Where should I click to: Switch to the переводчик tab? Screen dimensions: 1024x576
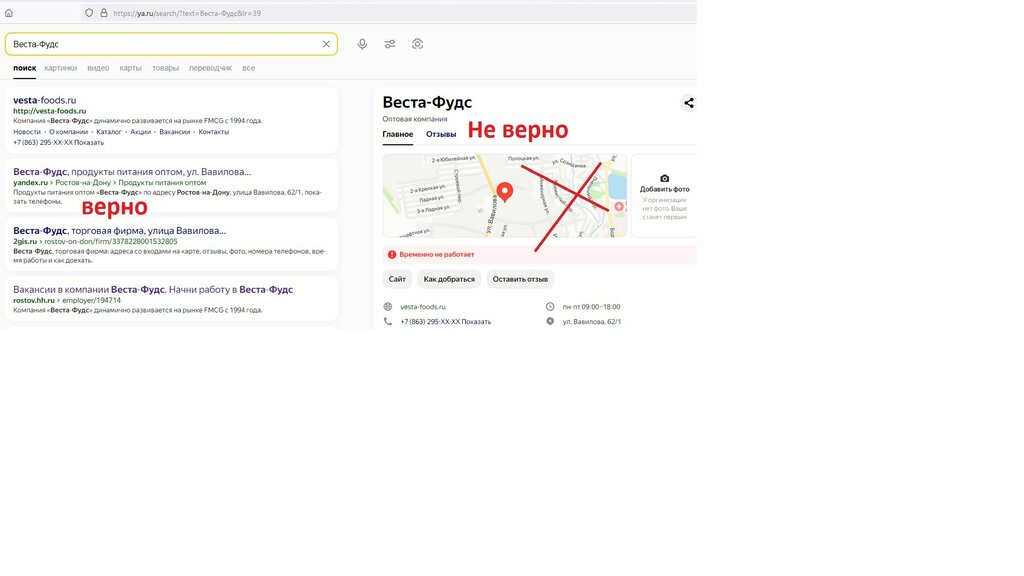pos(210,68)
